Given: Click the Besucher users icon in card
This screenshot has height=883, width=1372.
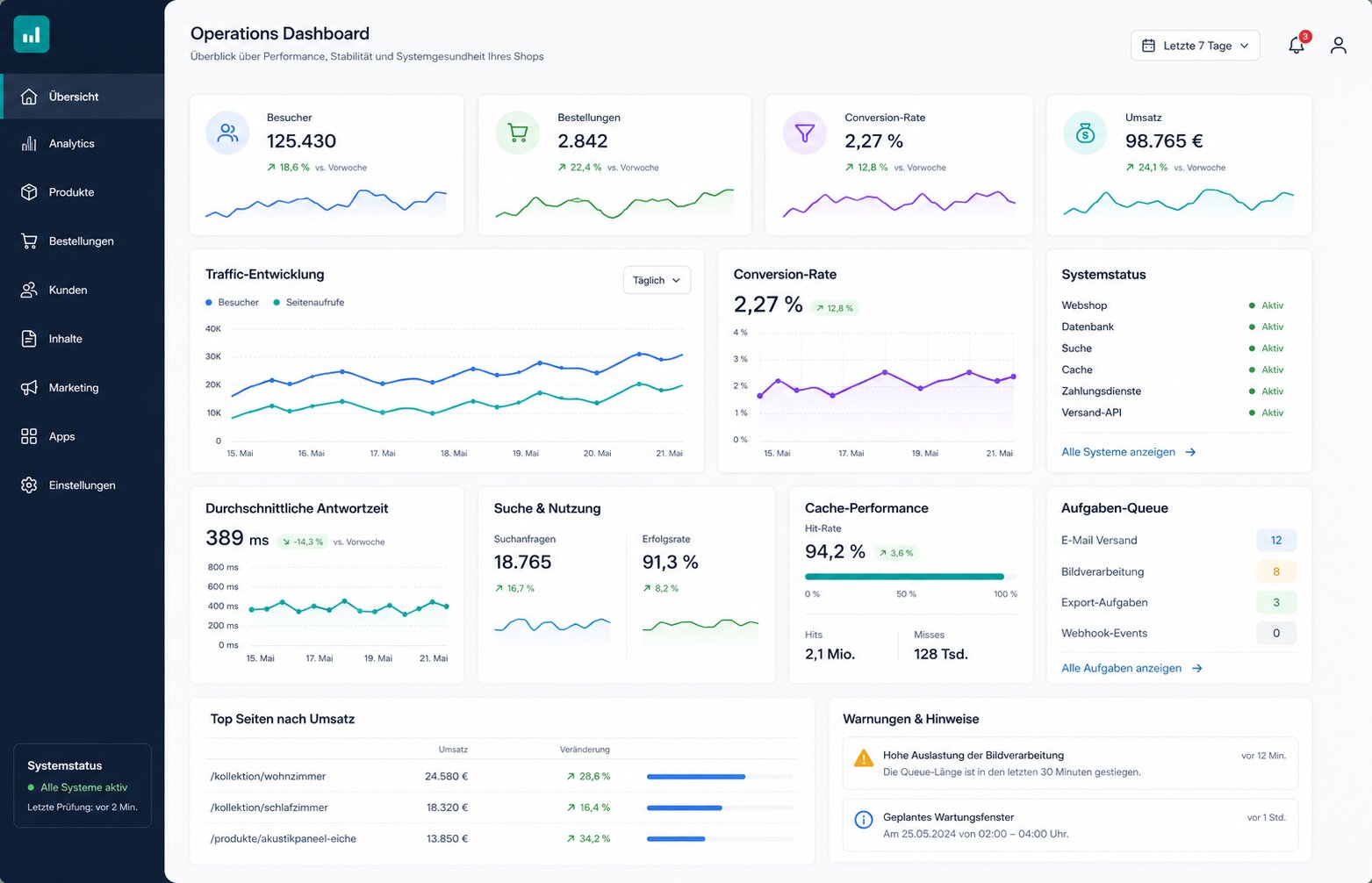Looking at the screenshot, I should 228,133.
